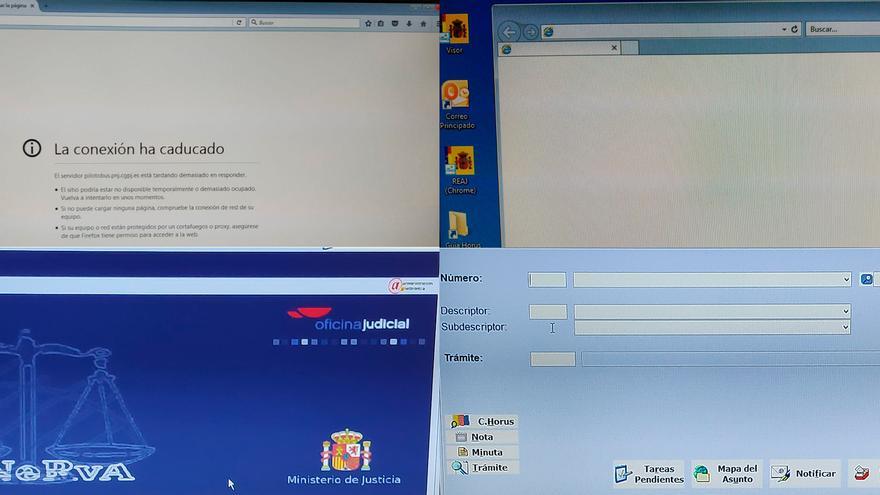Image resolution: width=880 pixels, height=495 pixels.
Task: Click the Firefox address bar
Action: (116, 22)
